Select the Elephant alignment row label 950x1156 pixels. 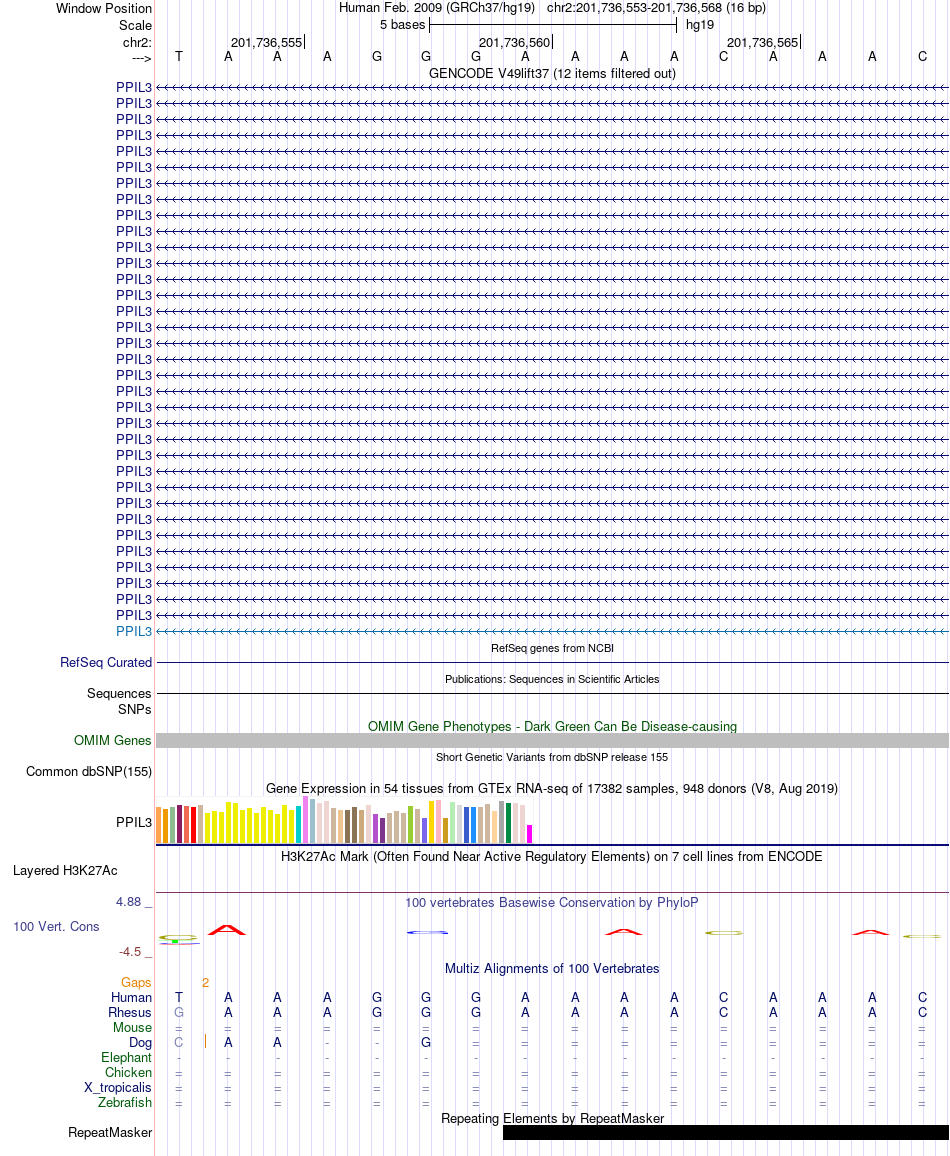point(127,1057)
